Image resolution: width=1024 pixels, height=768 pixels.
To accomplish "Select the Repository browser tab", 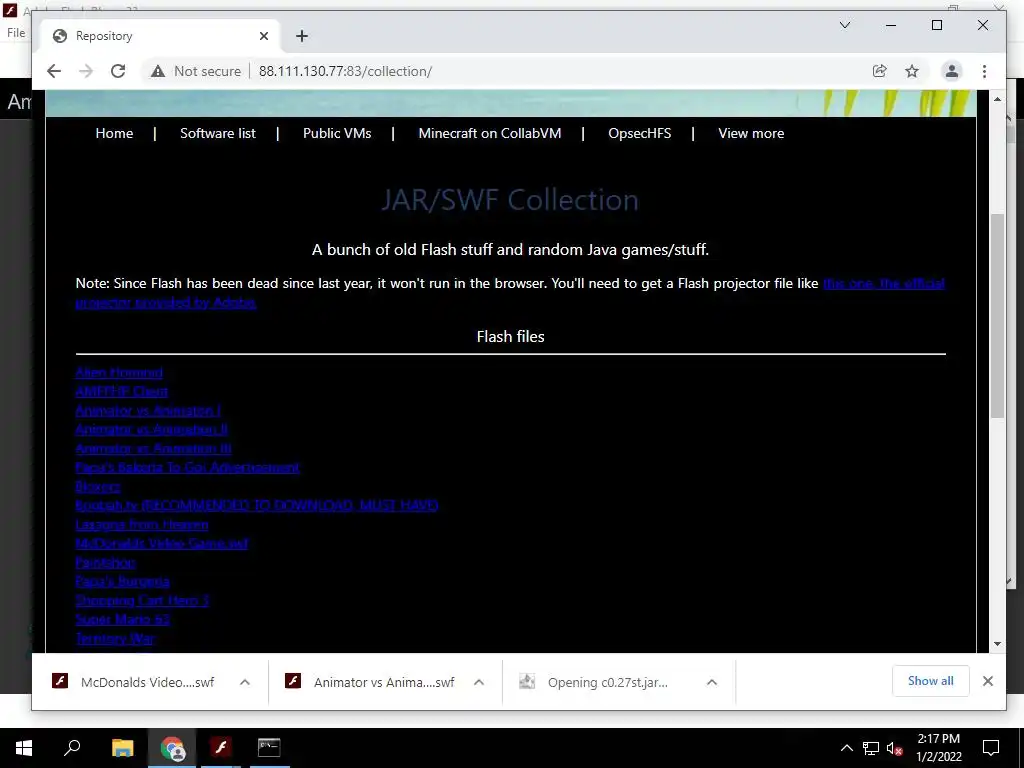I will pos(160,36).
